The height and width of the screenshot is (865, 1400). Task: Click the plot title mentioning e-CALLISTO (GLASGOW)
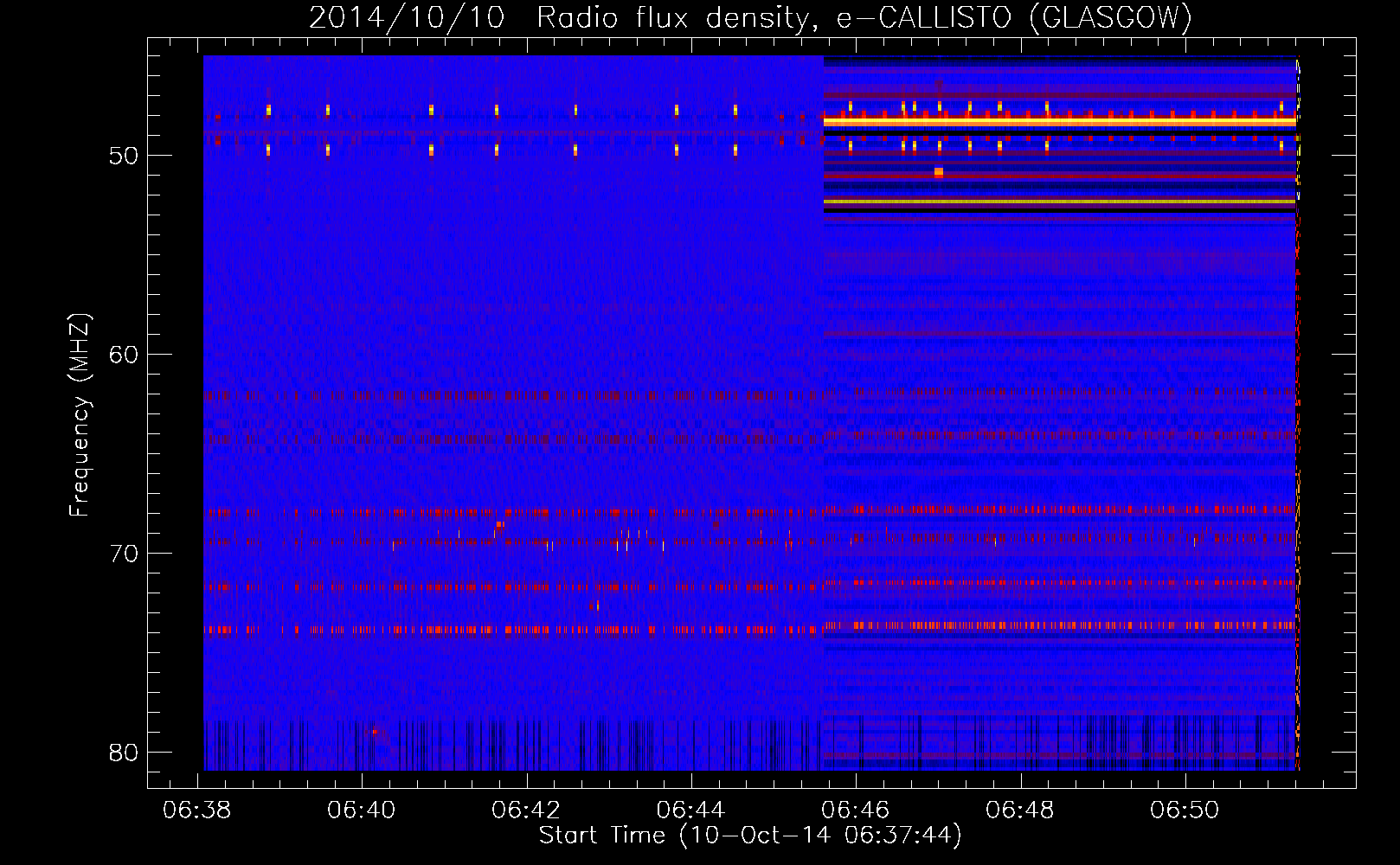tap(750, 17)
